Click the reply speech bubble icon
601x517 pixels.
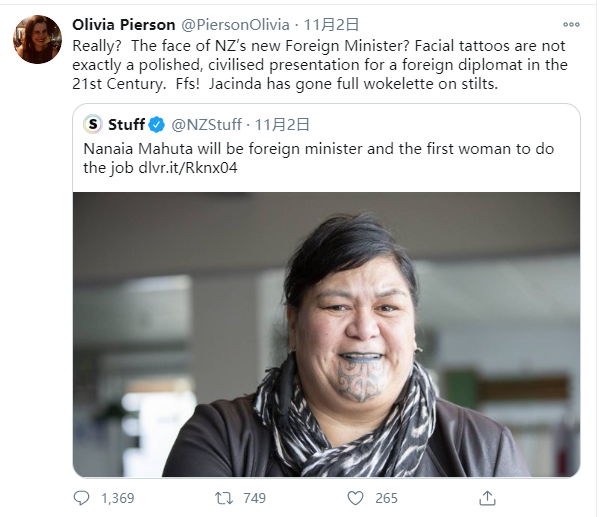[x=82, y=497]
